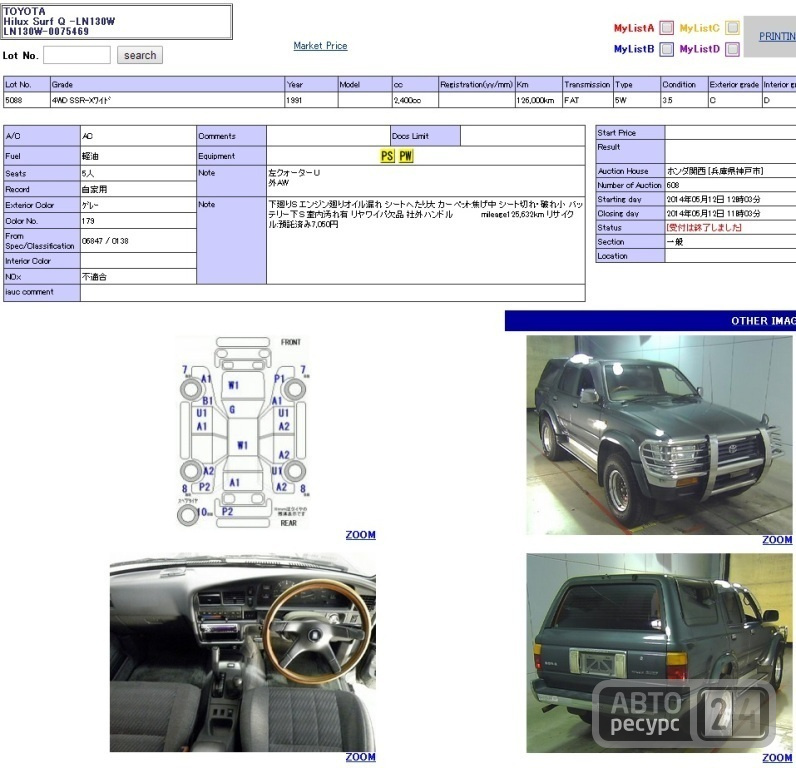Click the Starting day value
796x768 pixels.
(x=713, y=199)
